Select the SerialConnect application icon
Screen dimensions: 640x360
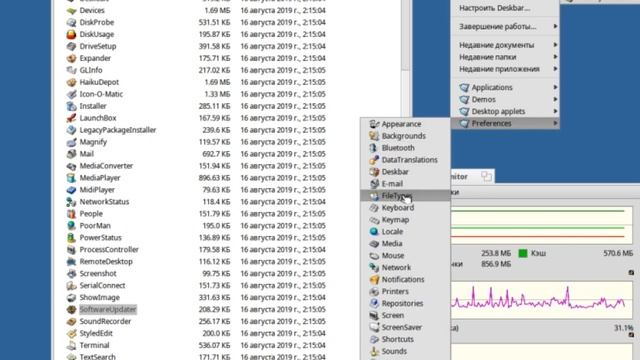(71, 286)
